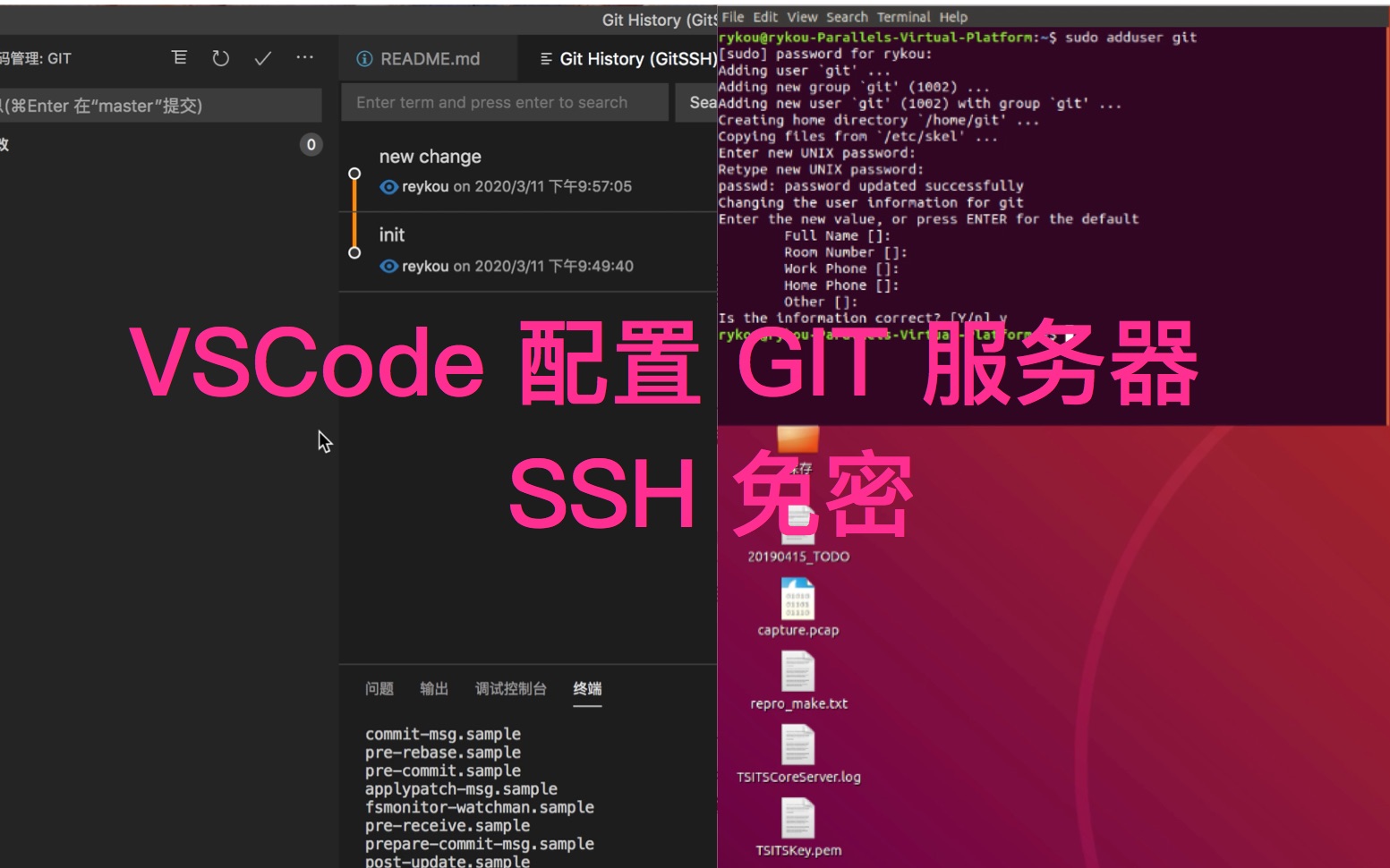Select TSITSCoreServer.log file on Ubuntu desktop
Image resolution: width=1390 pixels, height=868 pixels.
click(798, 753)
